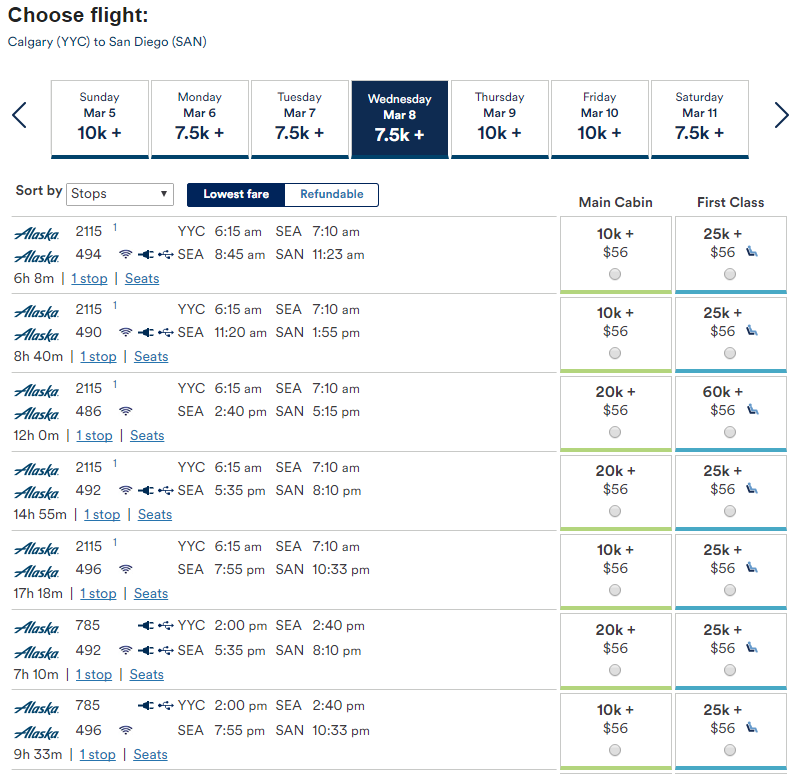801x774 pixels.
Task: Switch to Monday Mar 6 date tab
Action: [200, 119]
